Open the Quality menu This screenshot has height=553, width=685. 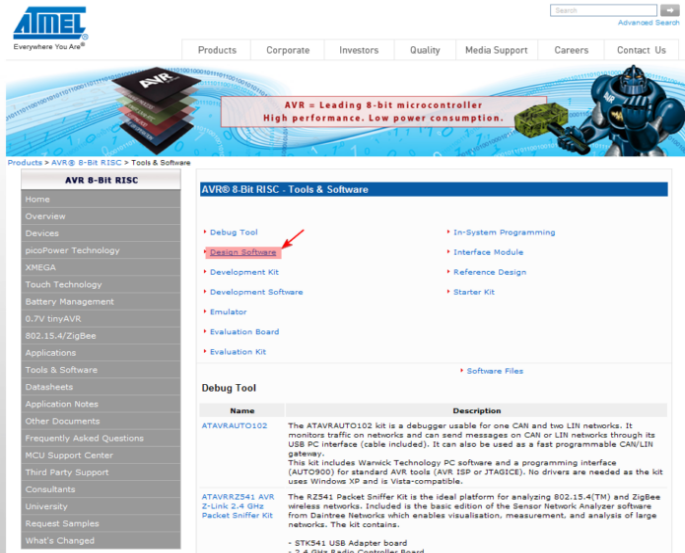pyautogui.click(x=425, y=50)
